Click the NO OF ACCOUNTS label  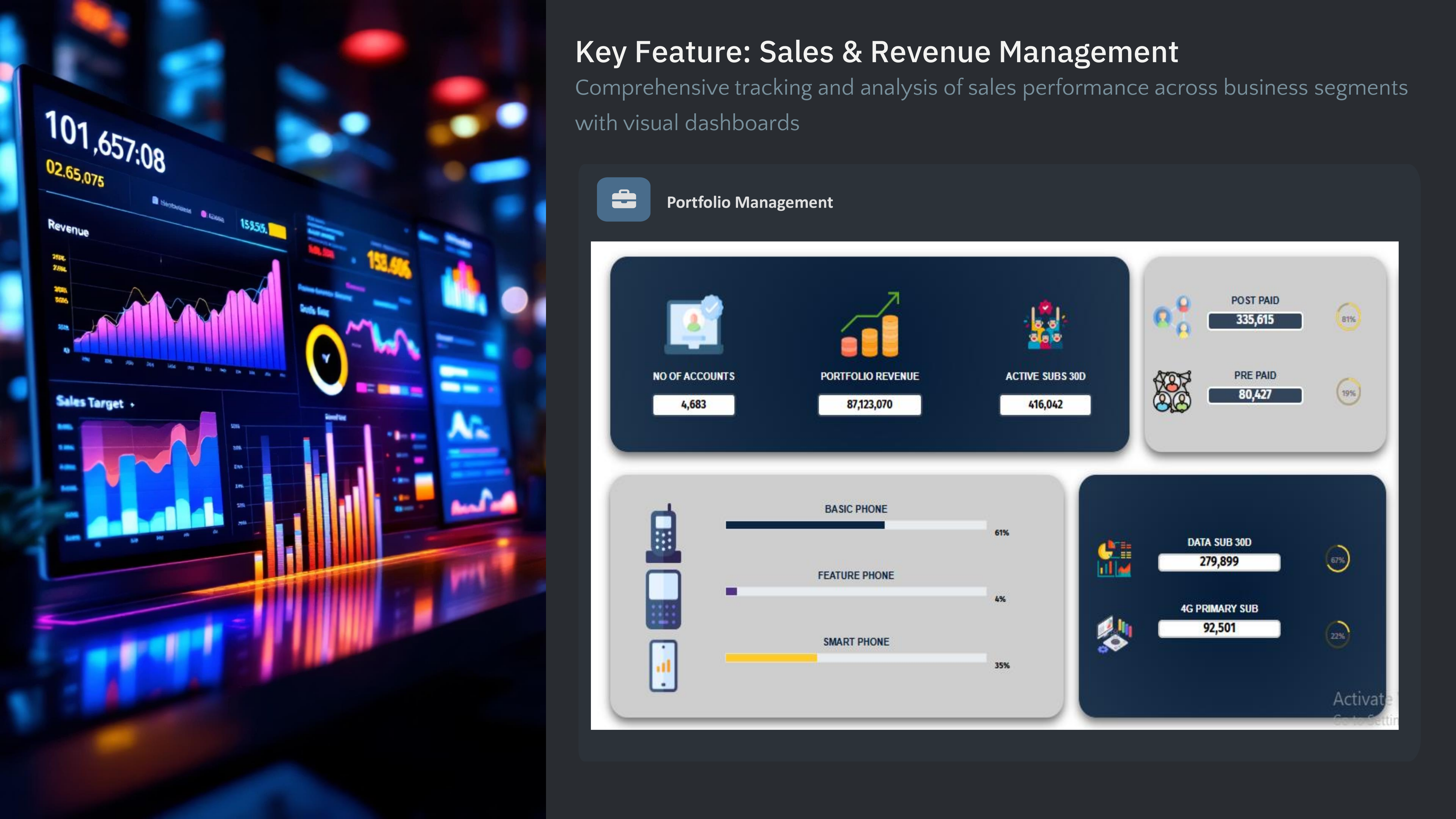point(693,376)
